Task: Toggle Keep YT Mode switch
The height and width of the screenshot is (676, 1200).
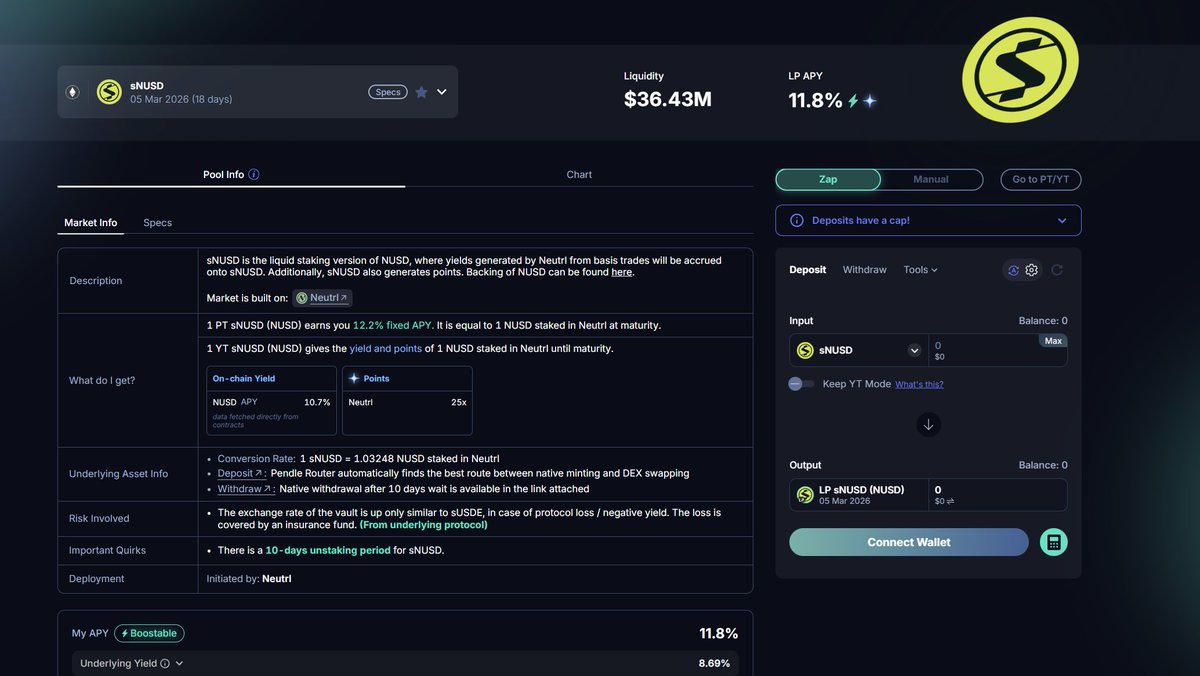Action: (801, 384)
